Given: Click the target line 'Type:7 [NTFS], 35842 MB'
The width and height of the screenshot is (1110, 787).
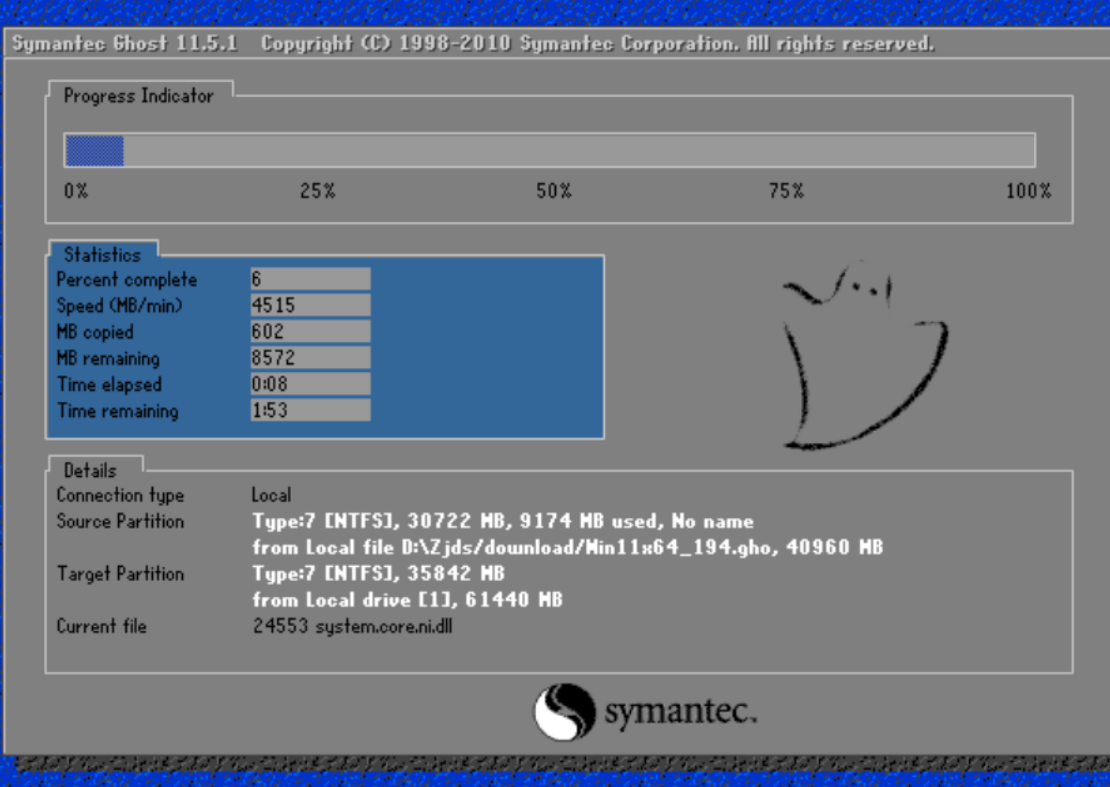Looking at the screenshot, I should click(x=378, y=573).
